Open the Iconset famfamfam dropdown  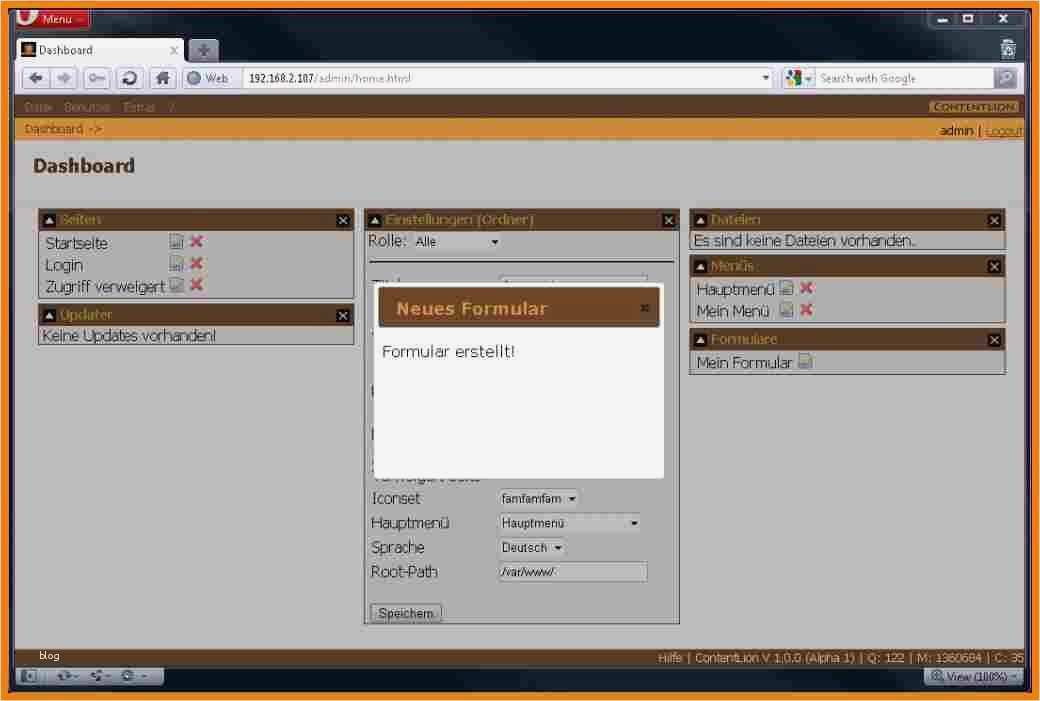[x=538, y=499]
